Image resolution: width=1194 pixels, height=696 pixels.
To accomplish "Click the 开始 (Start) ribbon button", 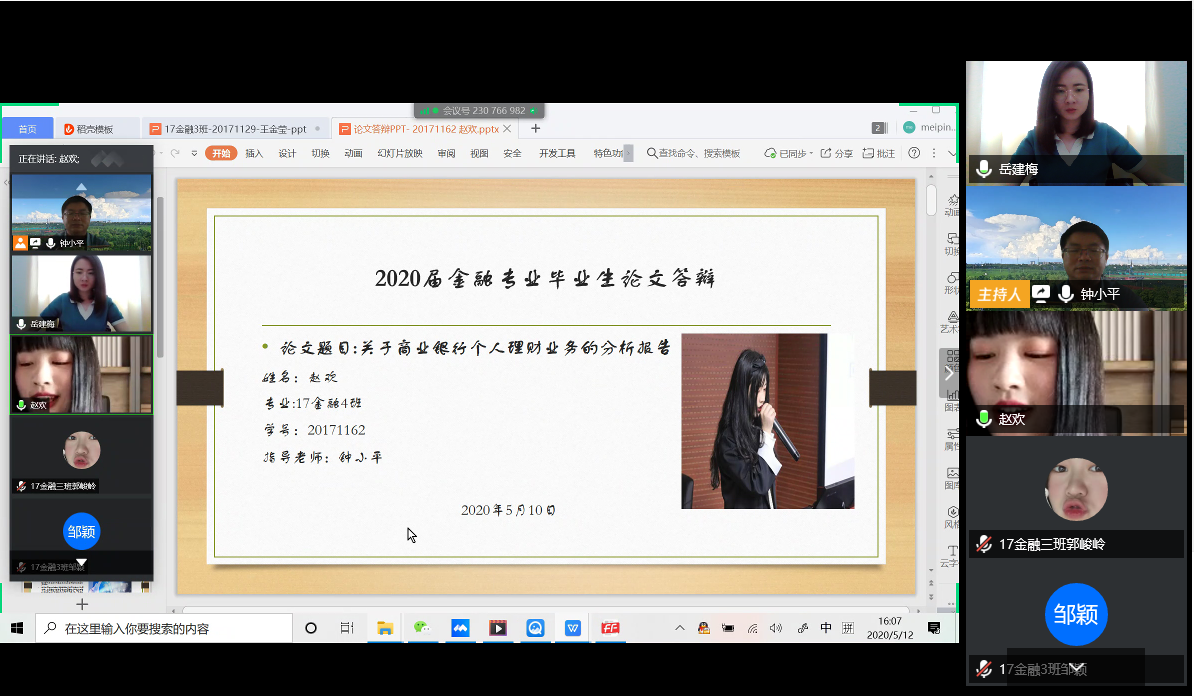I will (221, 153).
